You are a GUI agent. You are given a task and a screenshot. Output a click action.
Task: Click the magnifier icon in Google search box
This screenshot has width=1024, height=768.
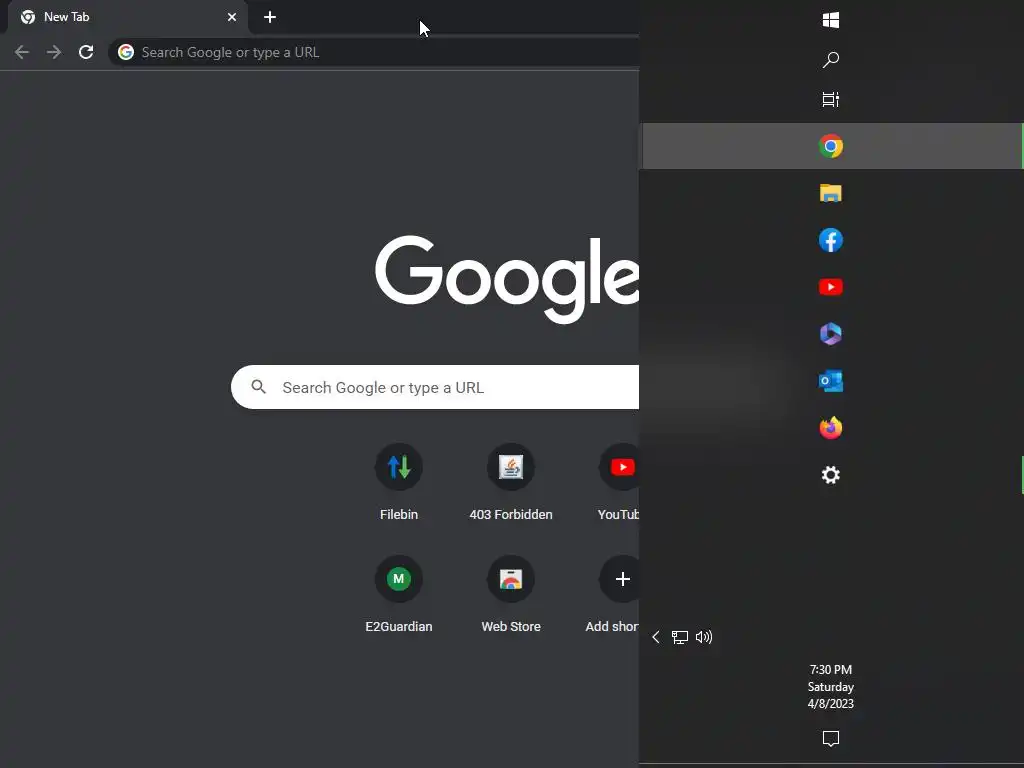coord(259,387)
